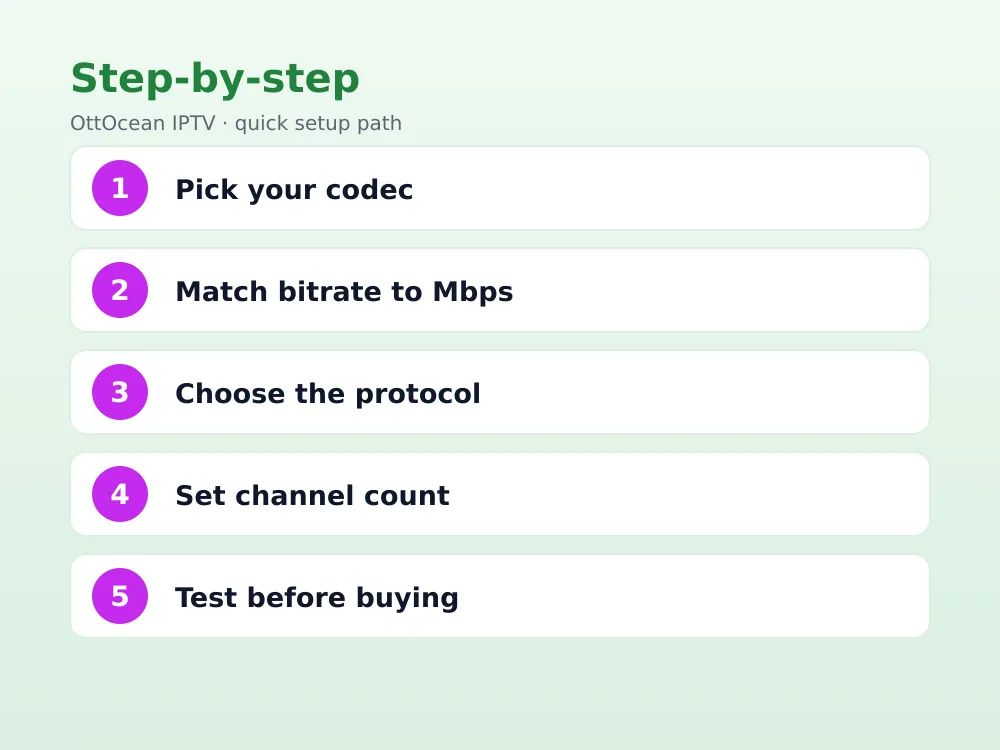Click the "Pick your codec" label

pos(294,189)
